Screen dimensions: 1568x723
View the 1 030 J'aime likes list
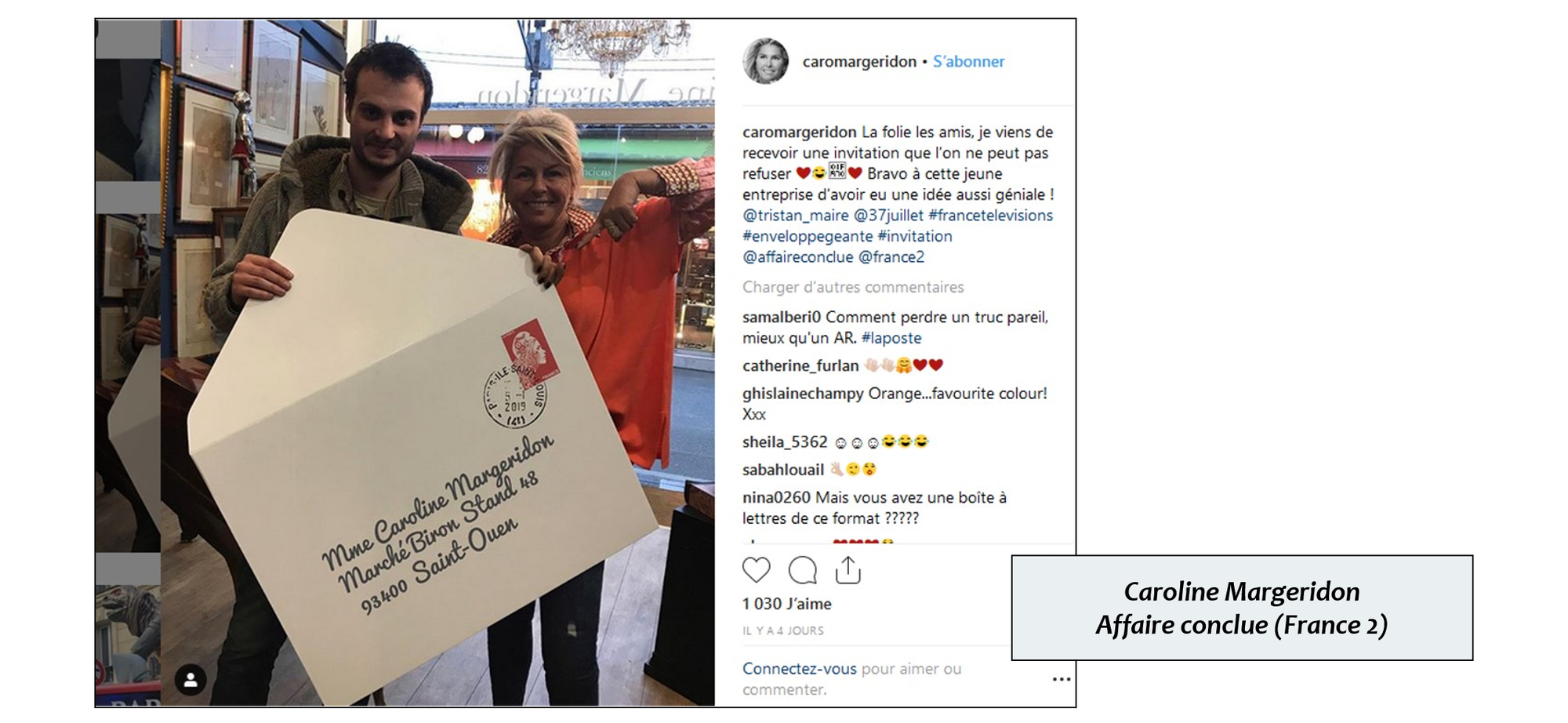pyautogui.click(x=786, y=604)
